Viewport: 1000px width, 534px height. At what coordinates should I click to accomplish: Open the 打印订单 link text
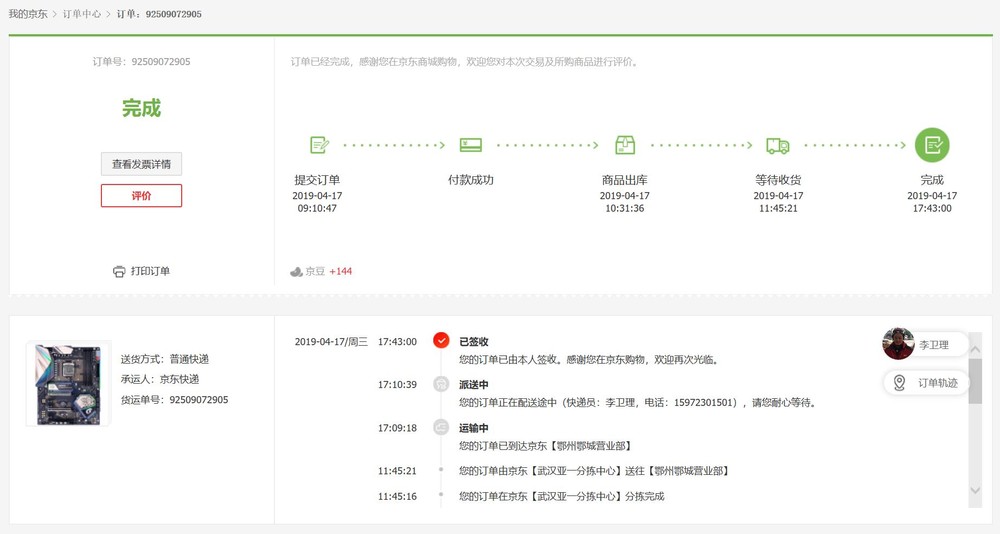[151, 271]
